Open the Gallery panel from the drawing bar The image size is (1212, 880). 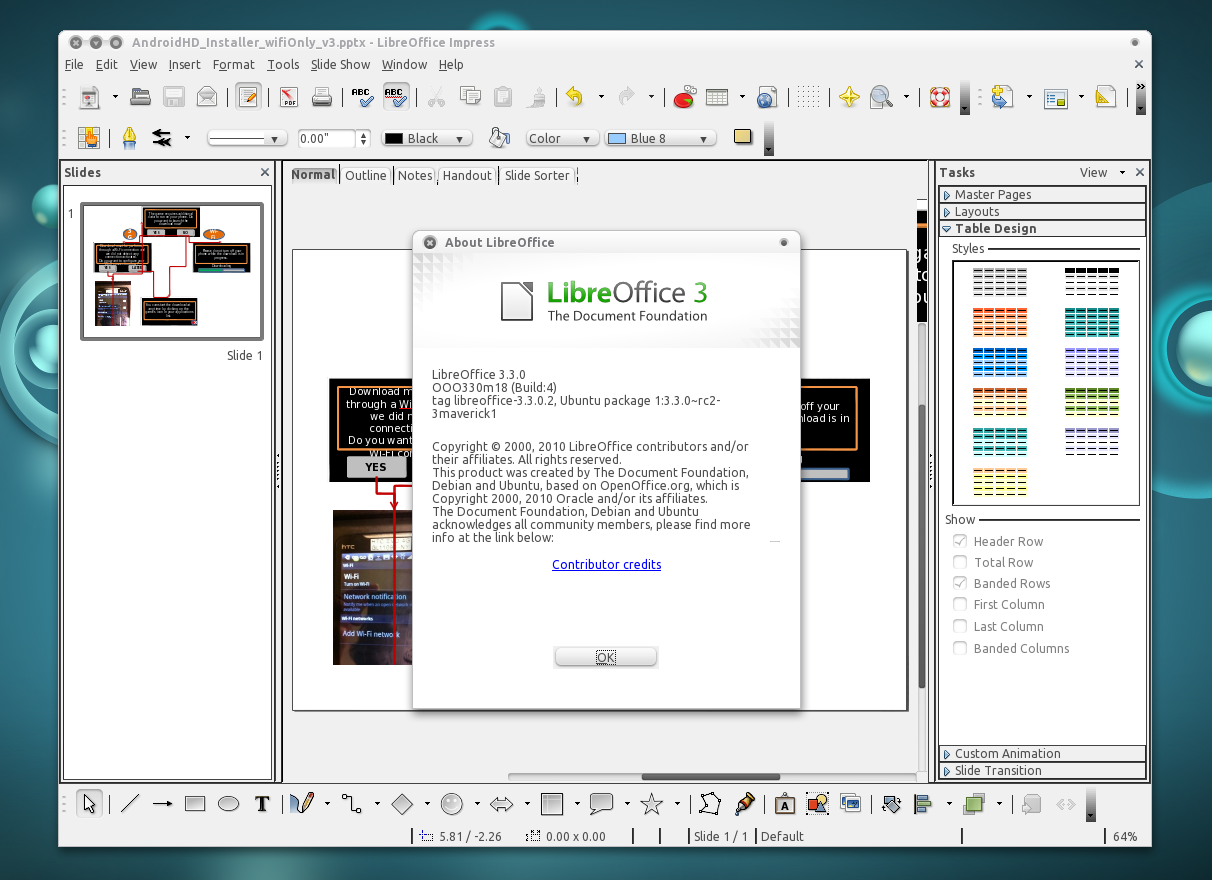pyautogui.click(x=851, y=803)
